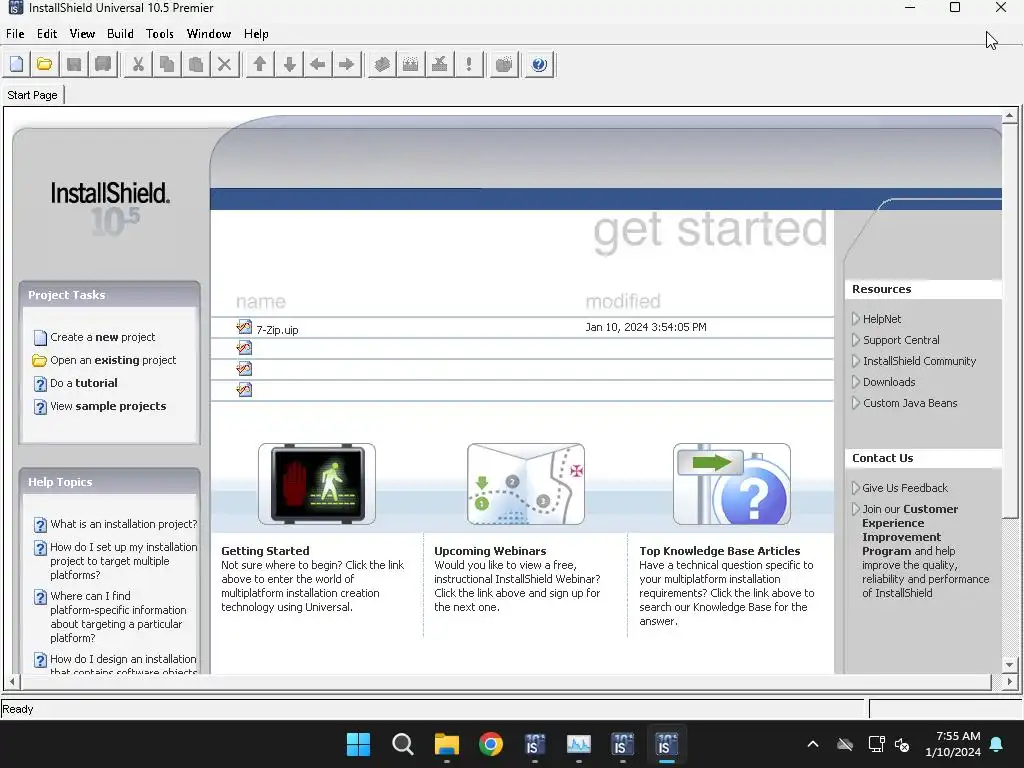Viewport: 1024px width, 768px height.
Task: Click the taskbar Search magnifier icon
Action: pos(402,744)
